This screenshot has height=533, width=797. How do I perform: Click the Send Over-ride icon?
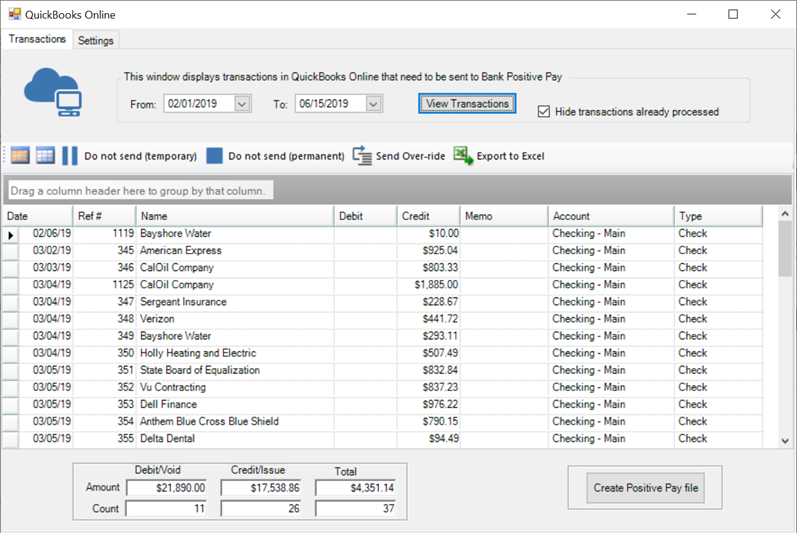click(x=362, y=155)
